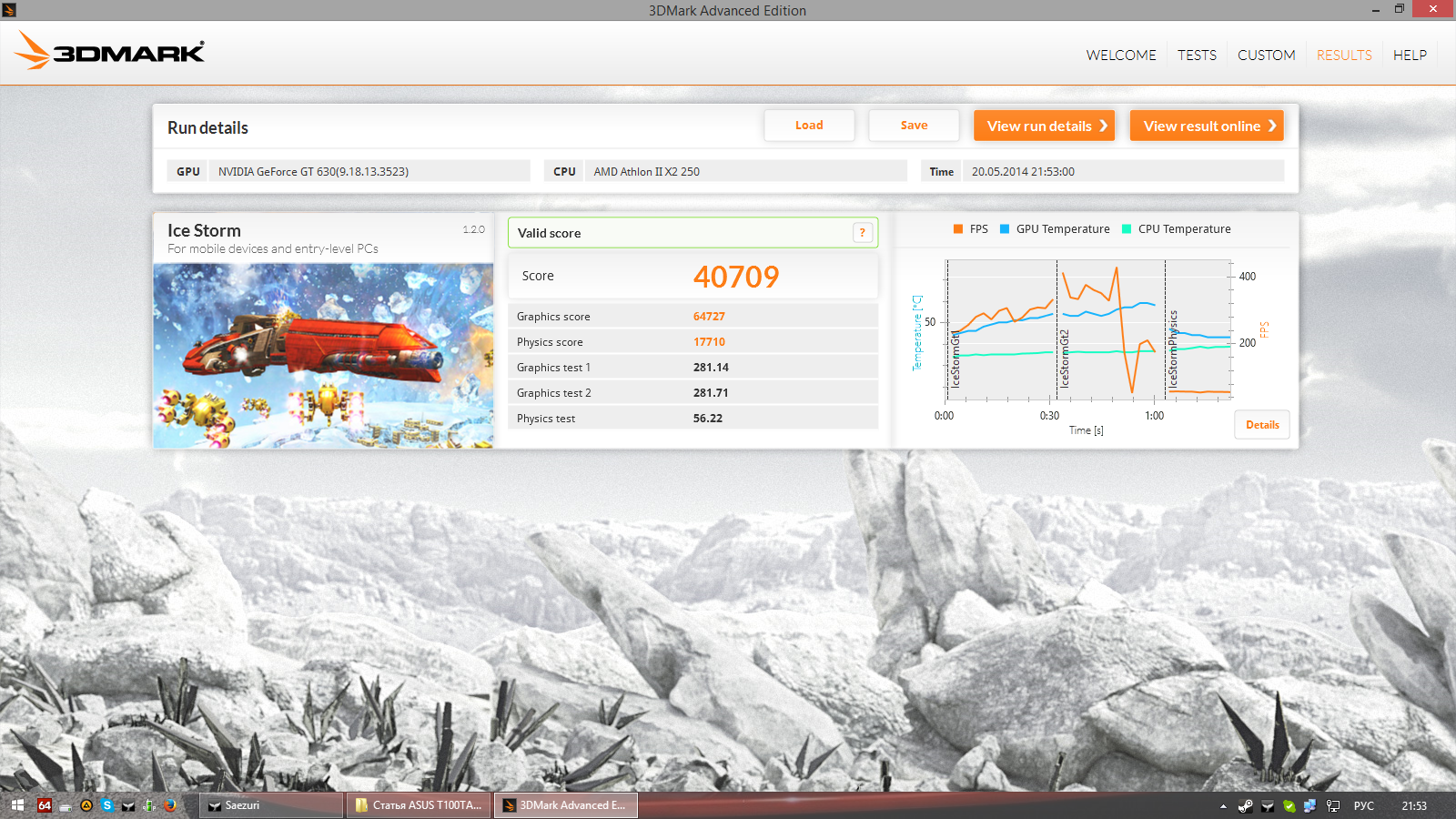Click the GPU name field NVIDIA GeForce GT 630

pyautogui.click(x=369, y=171)
